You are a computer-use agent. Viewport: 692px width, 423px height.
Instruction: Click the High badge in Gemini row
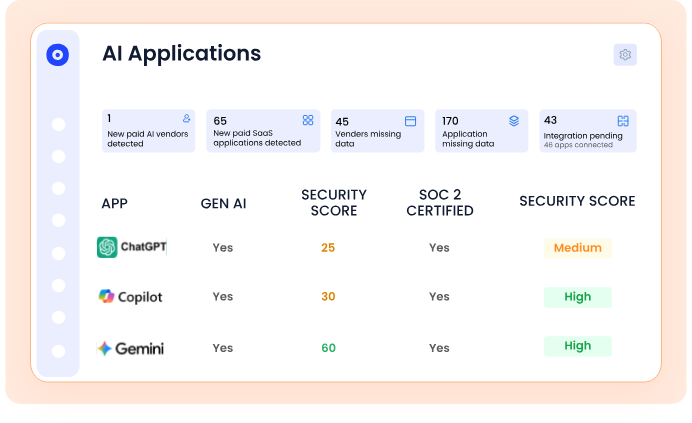[x=578, y=346]
